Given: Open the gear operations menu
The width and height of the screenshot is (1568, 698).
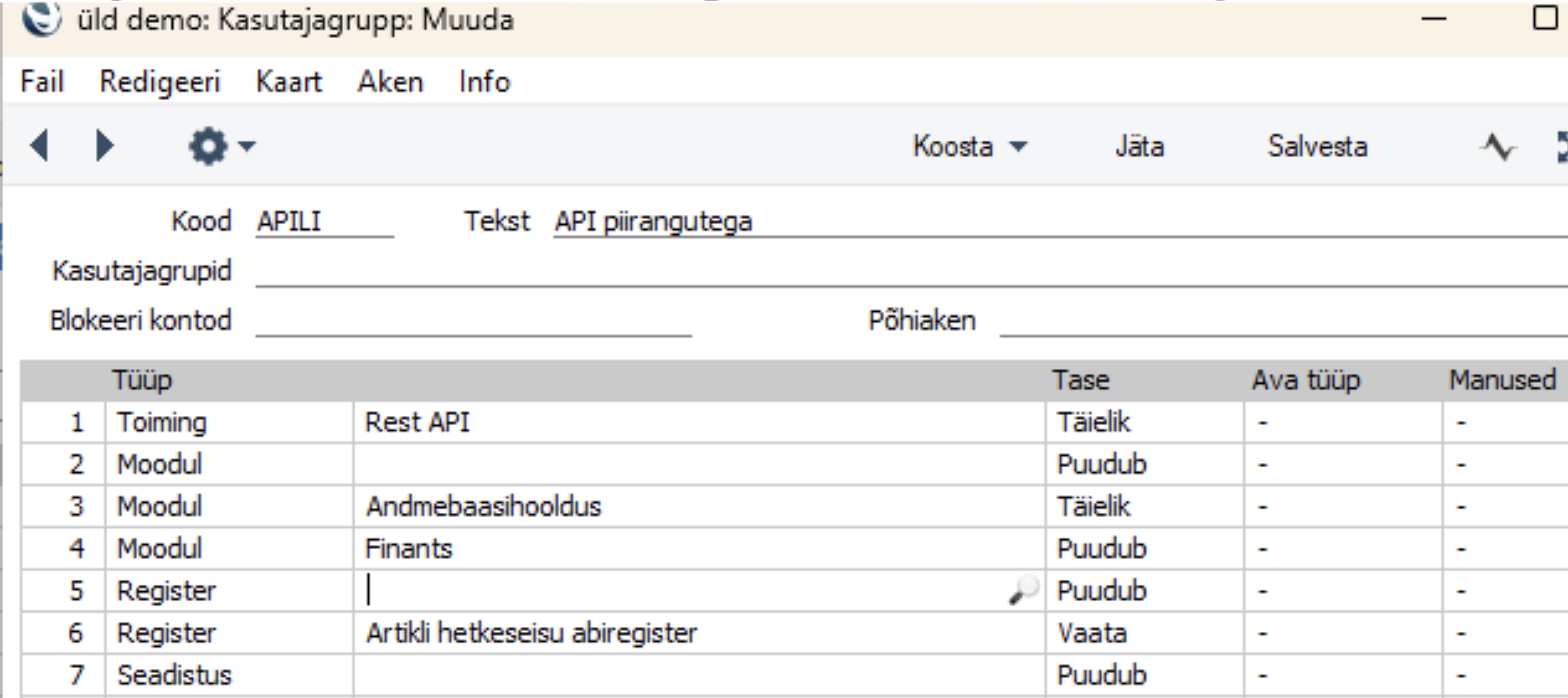Looking at the screenshot, I should [220, 146].
